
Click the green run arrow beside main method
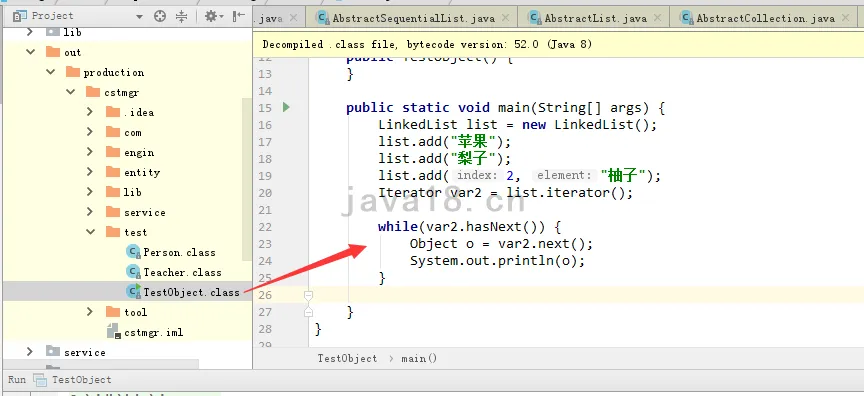point(286,107)
